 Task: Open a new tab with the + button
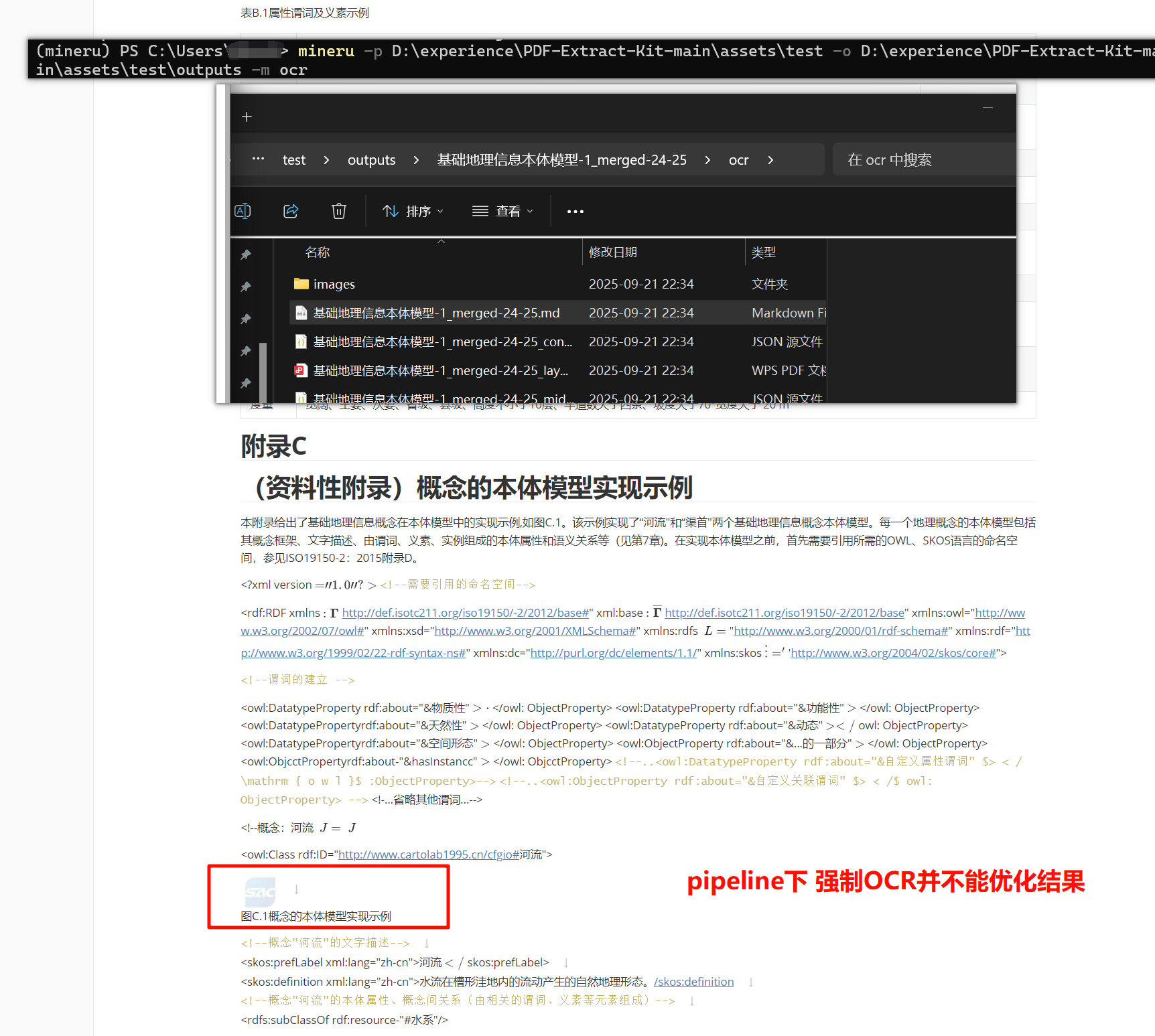click(247, 116)
